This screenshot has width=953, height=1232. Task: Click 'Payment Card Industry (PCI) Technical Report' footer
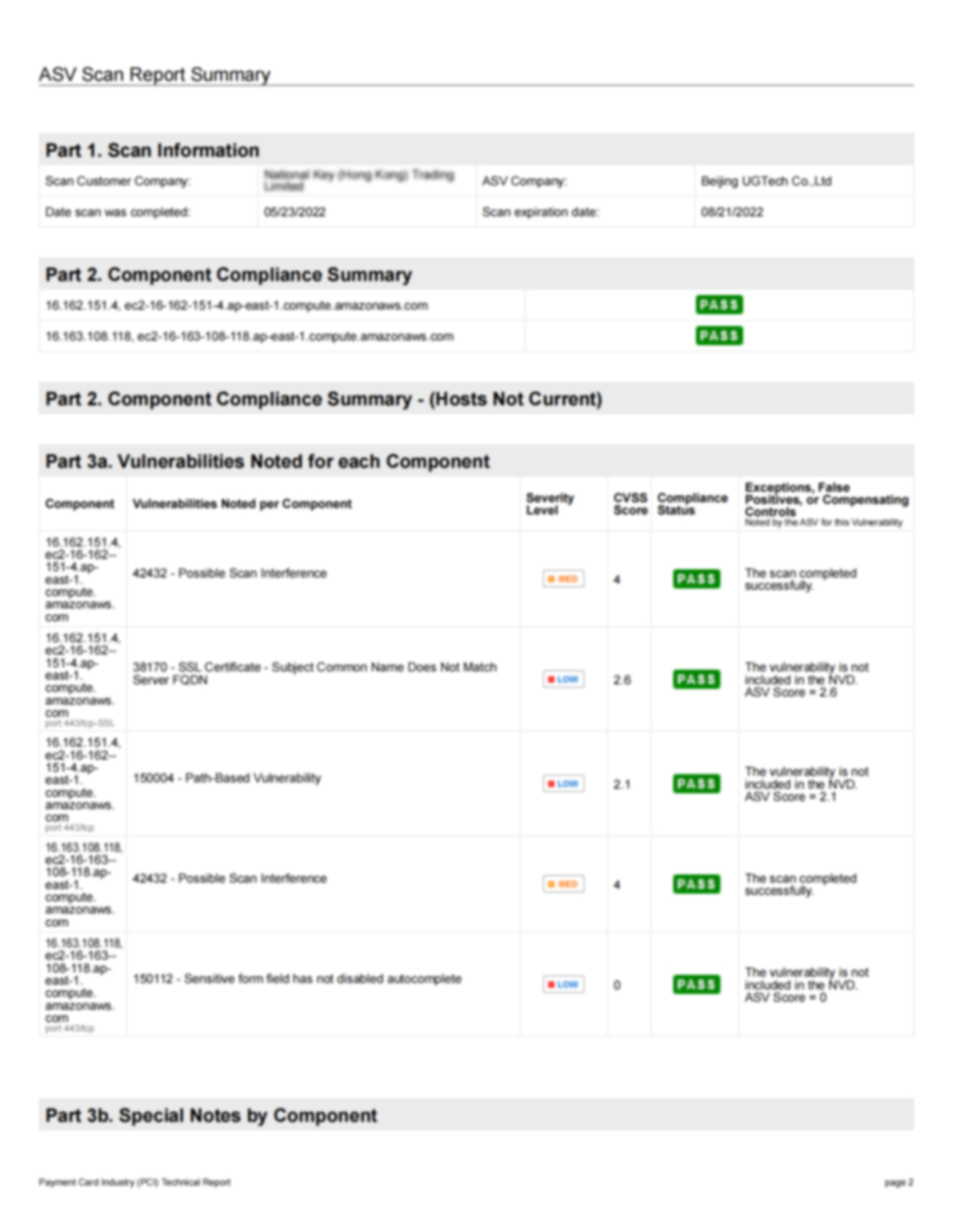(134, 1182)
